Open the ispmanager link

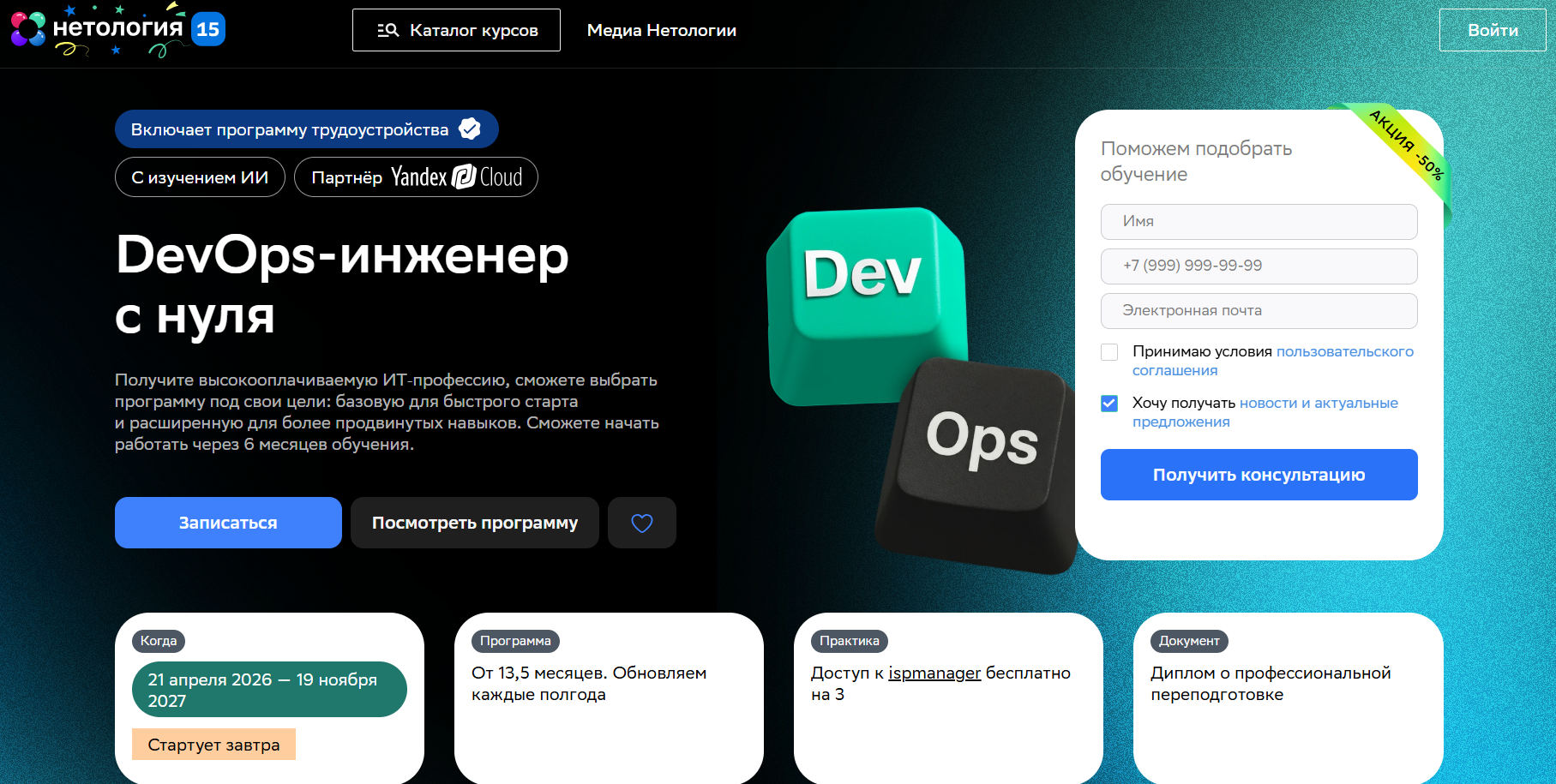point(934,673)
